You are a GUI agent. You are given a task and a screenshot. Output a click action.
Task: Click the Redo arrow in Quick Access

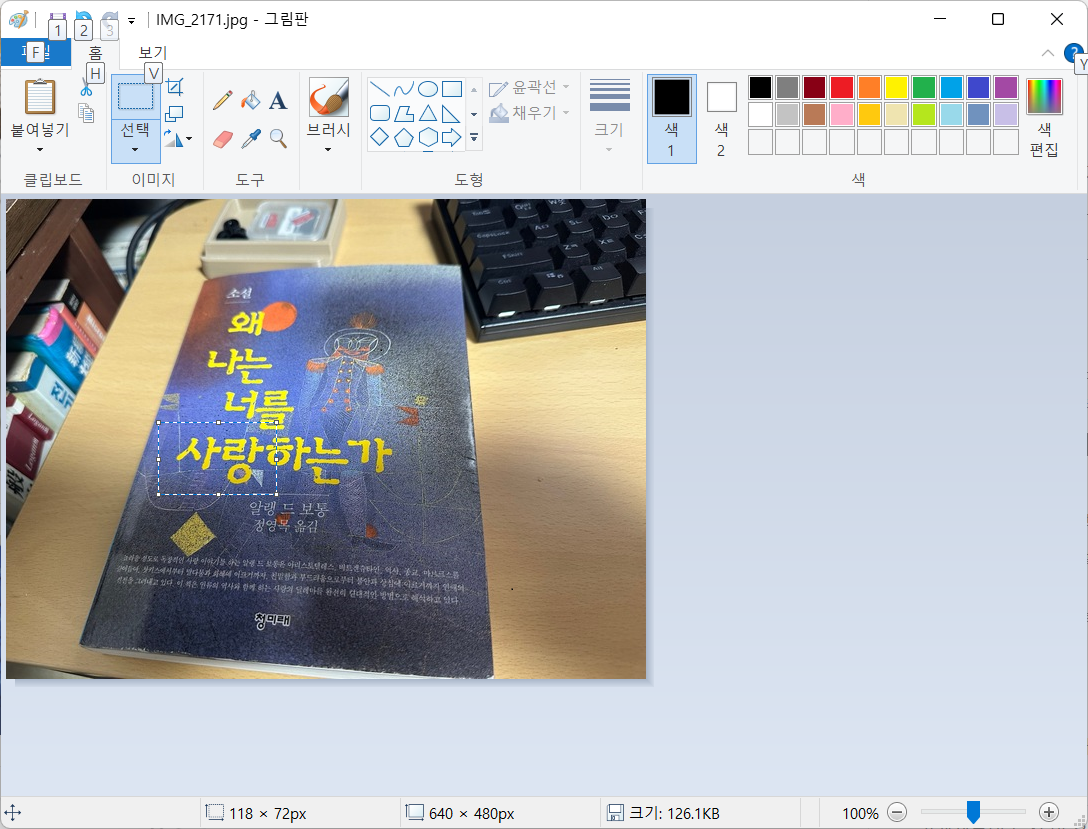109,19
